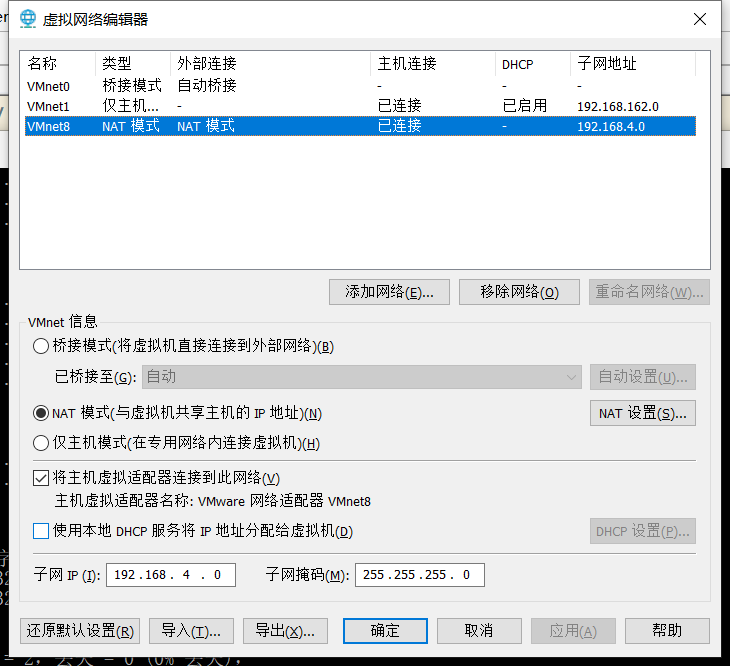Select the VMnet0 row
This screenshot has height=666, width=730.
point(360,86)
